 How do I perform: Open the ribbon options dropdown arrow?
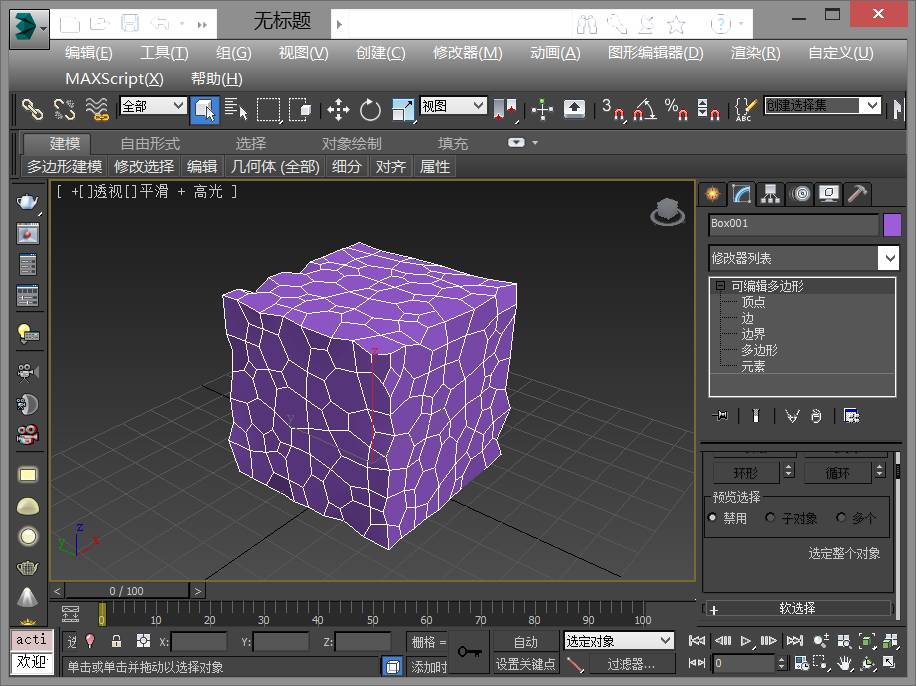click(535, 143)
